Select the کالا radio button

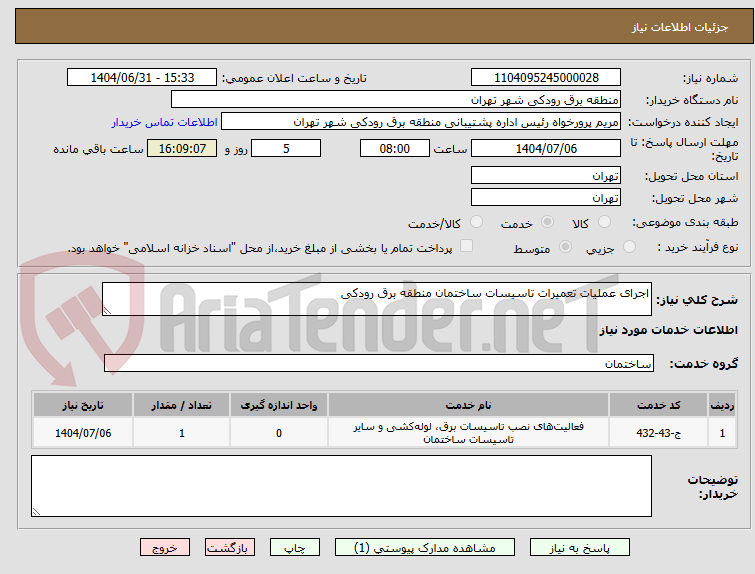pos(604,222)
